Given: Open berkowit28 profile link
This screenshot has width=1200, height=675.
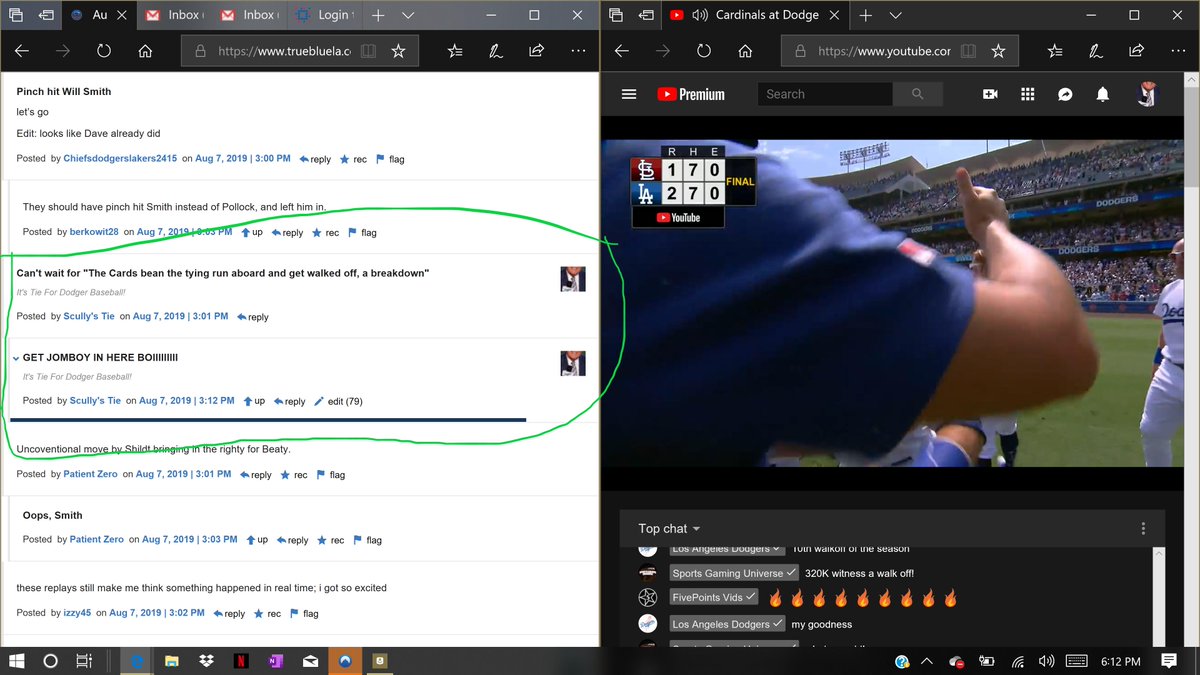Looking at the screenshot, I should (x=94, y=233).
